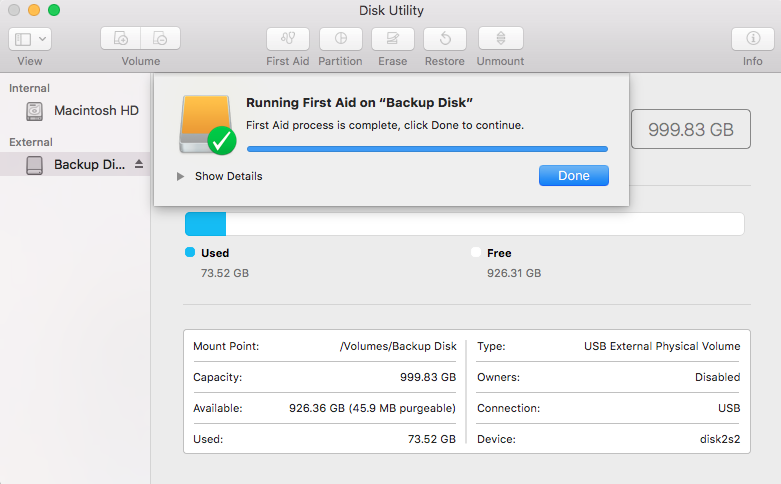Click the Used row value in info table
The height and width of the screenshot is (484, 781).
(431, 439)
